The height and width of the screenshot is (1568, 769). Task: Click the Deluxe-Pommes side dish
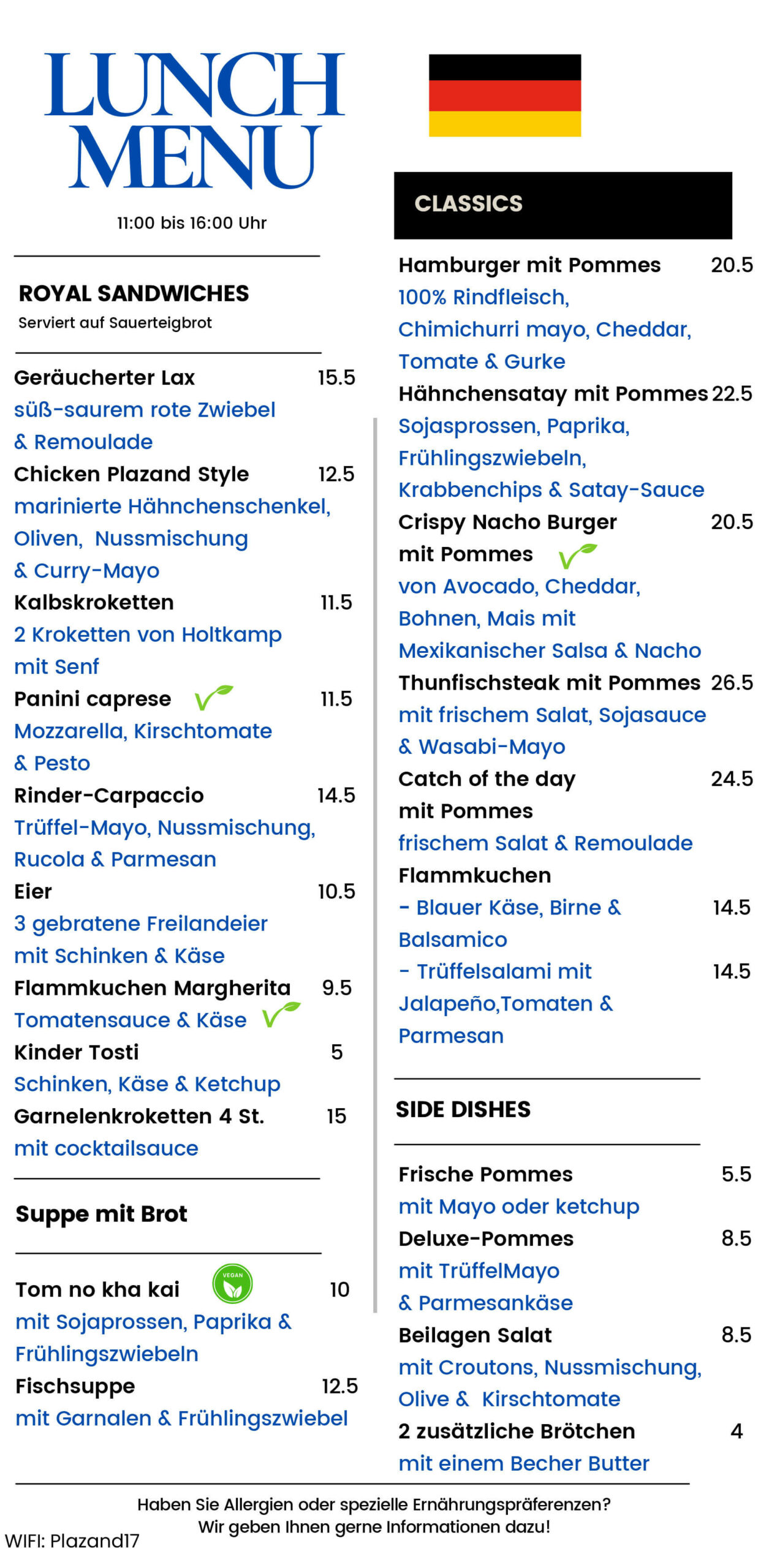click(x=486, y=1238)
